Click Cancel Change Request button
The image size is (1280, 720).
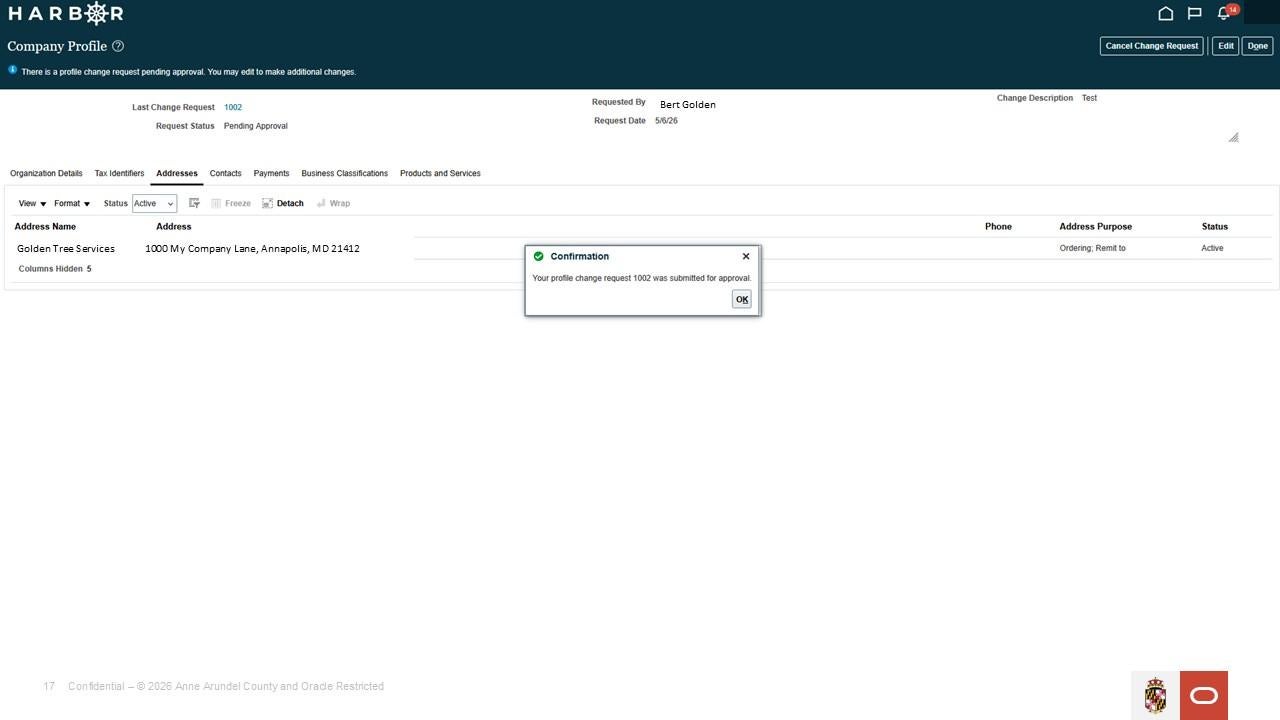pyautogui.click(x=1151, y=46)
